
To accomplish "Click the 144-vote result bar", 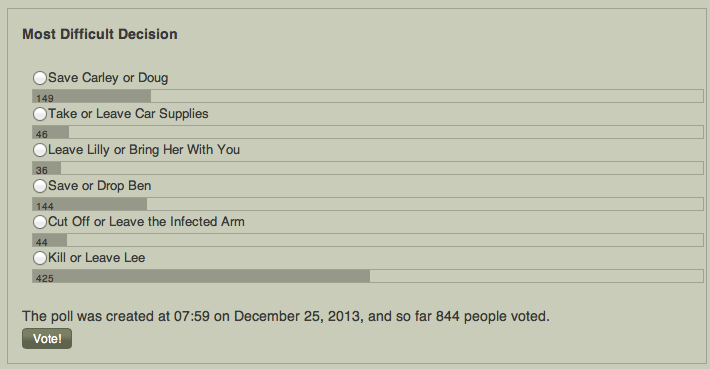I will point(368,204).
